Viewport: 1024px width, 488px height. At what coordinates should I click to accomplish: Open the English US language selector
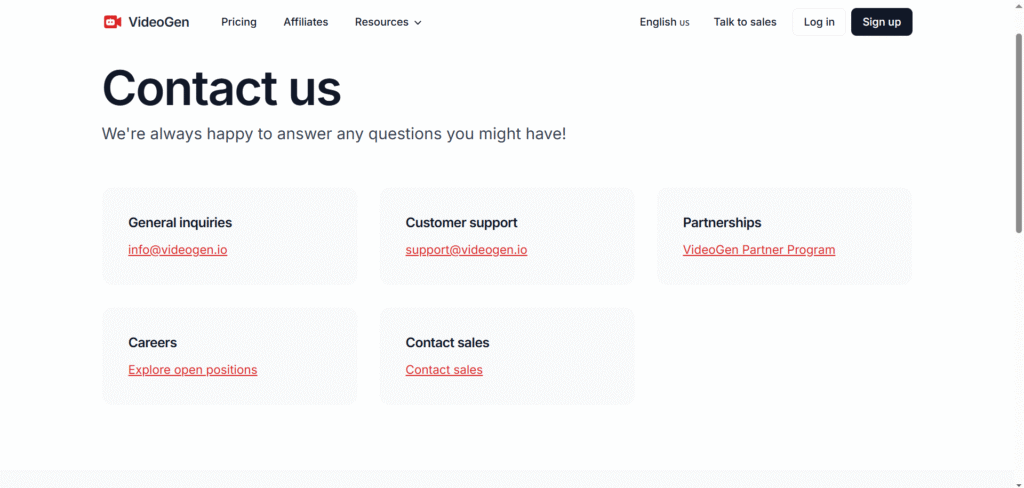pyautogui.click(x=664, y=22)
